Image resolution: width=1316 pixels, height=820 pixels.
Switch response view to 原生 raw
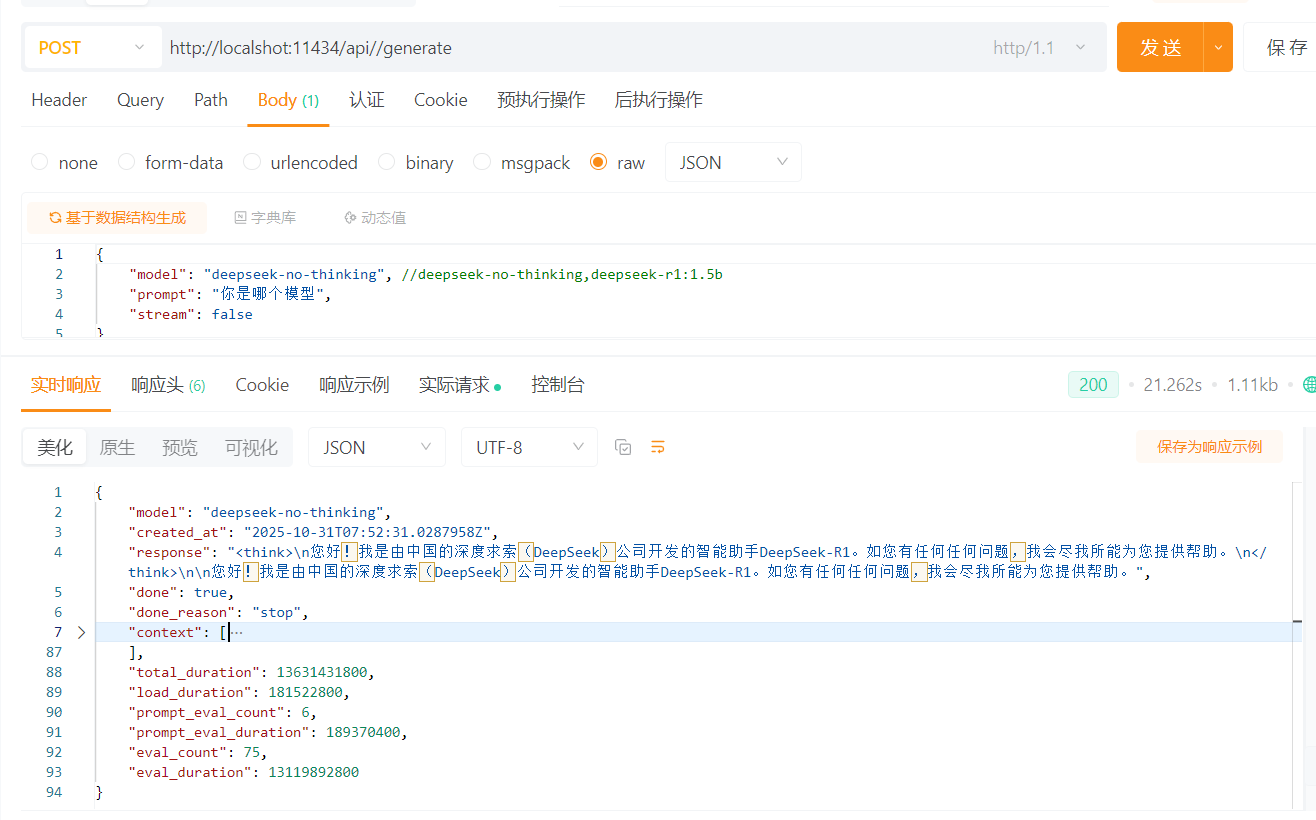tap(117, 447)
